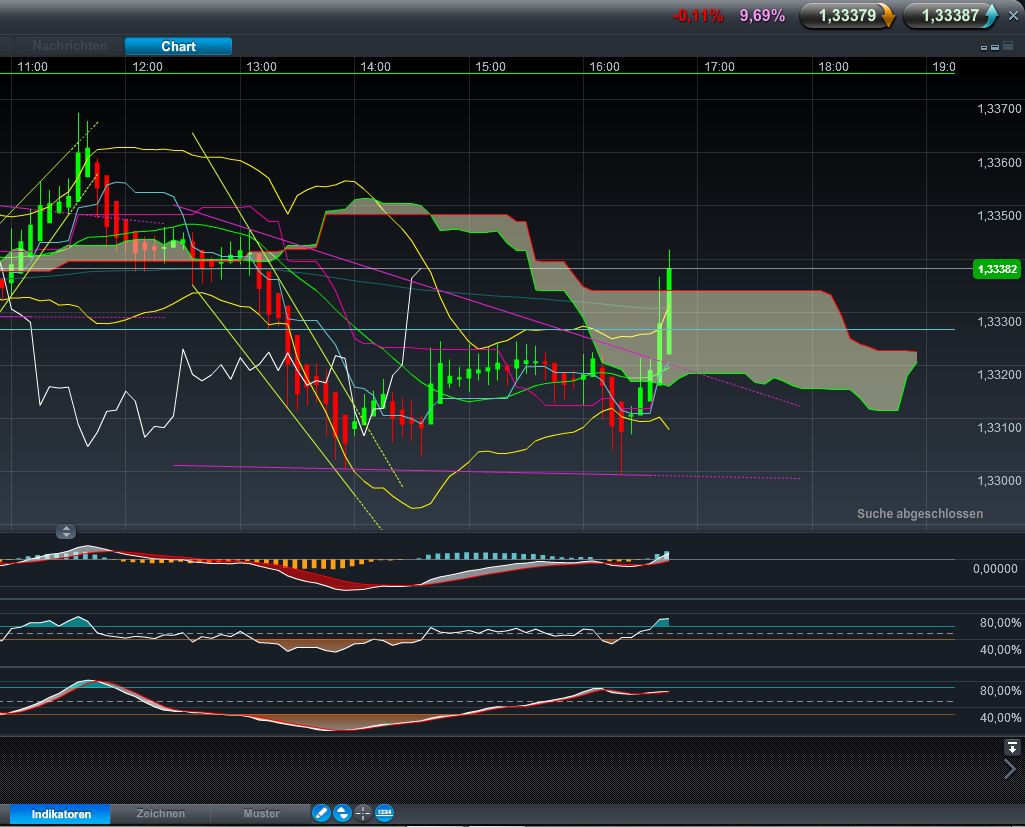Click the orange sell arrow icon
This screenshot has height=827, width=1025.
click(x=888, y=16)
